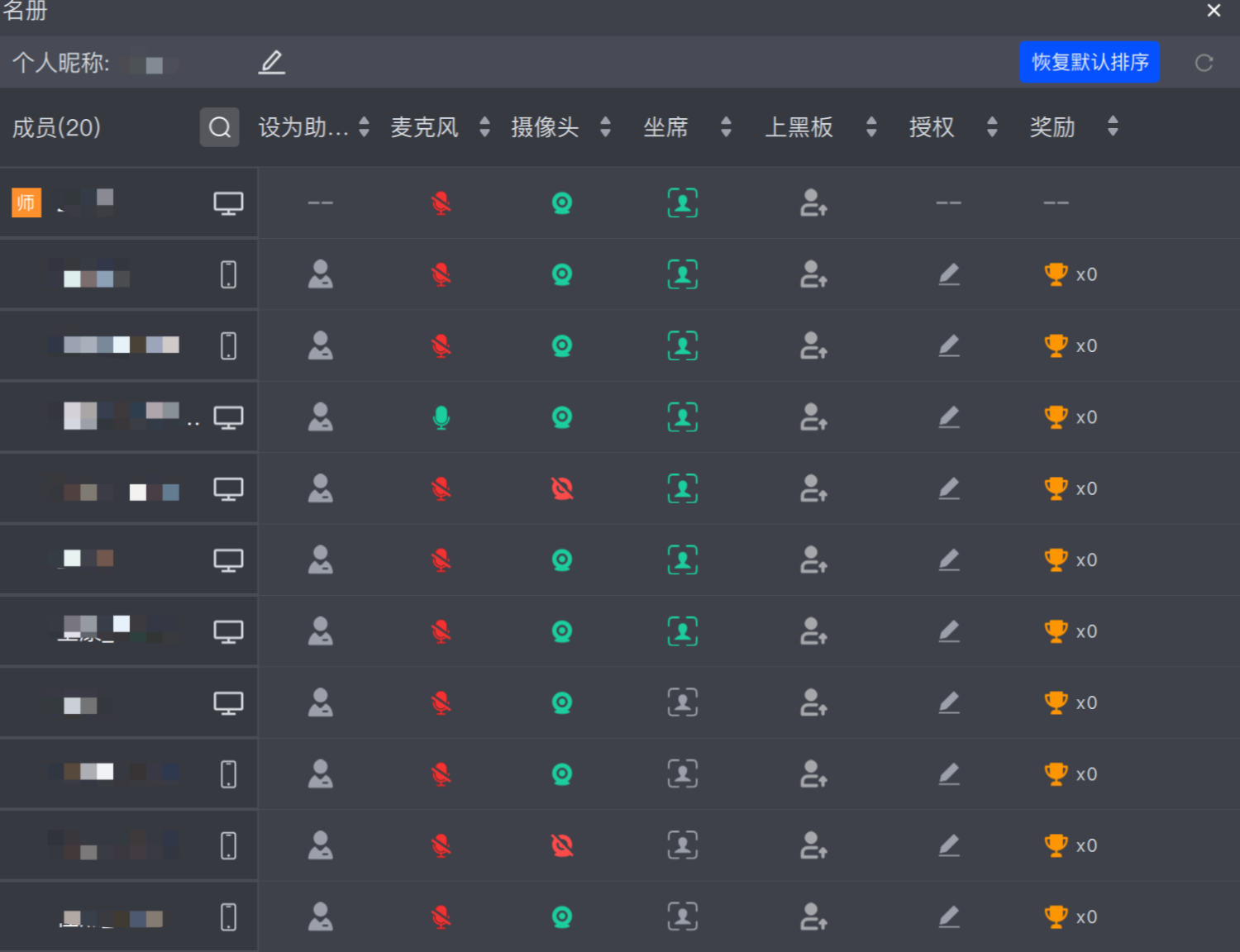Sort members by the 摄像头 column arrows
This screenshot has width=1240, height=952.
pos(605,127)
